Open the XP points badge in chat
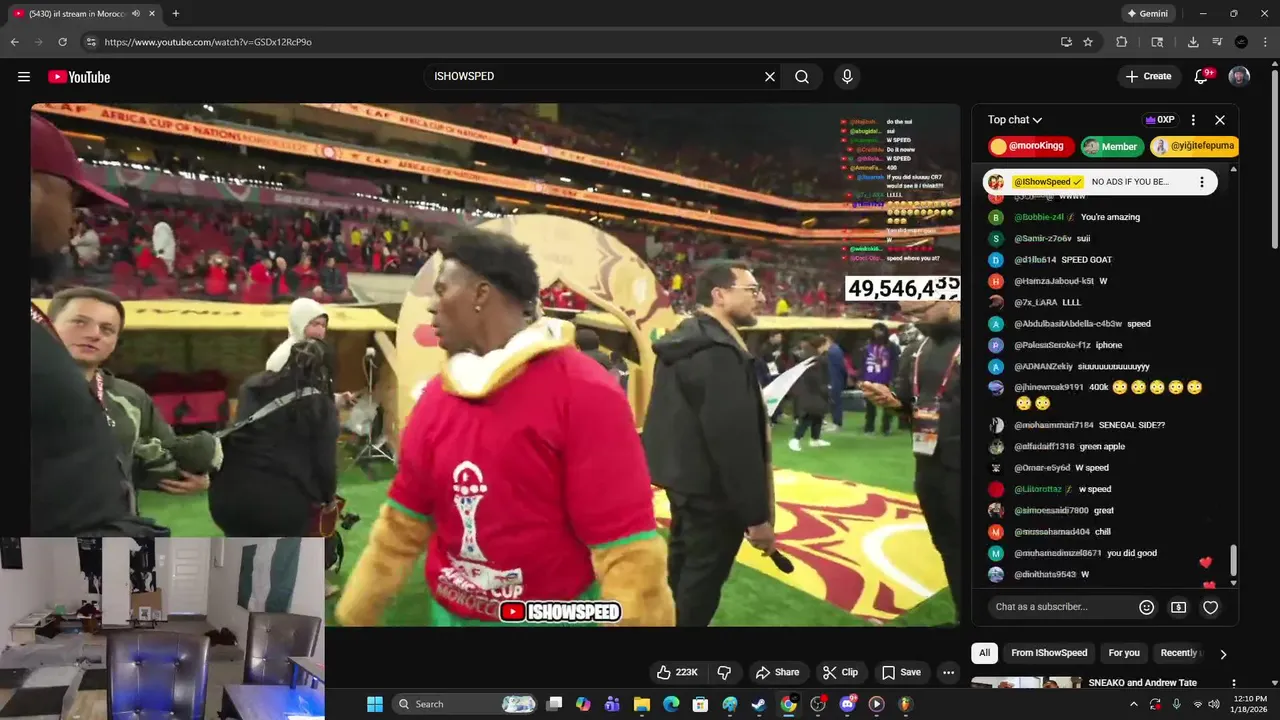1280x720 pixels. pos(1160,120)
